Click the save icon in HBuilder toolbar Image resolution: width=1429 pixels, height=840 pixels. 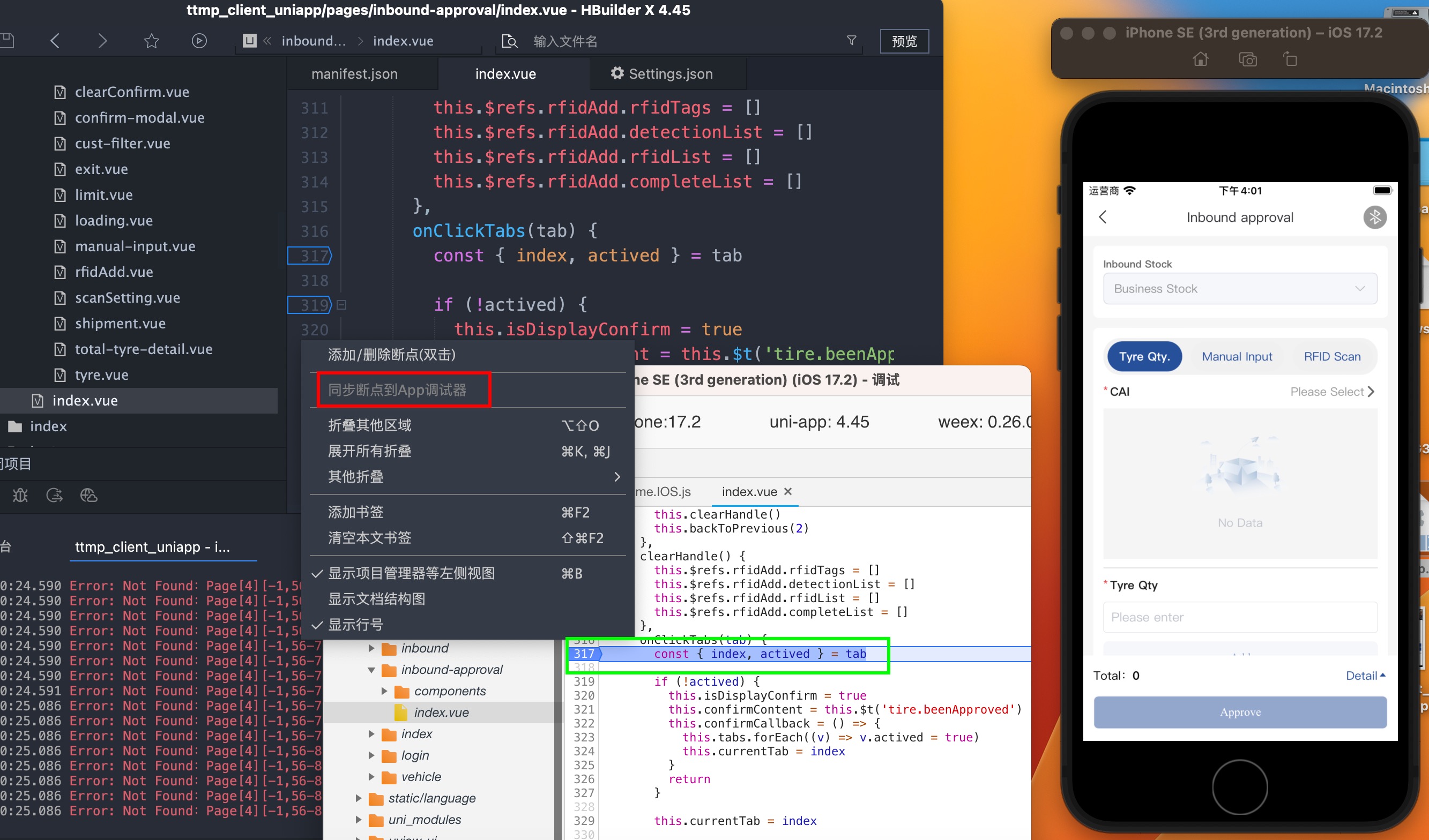(7, 41)
